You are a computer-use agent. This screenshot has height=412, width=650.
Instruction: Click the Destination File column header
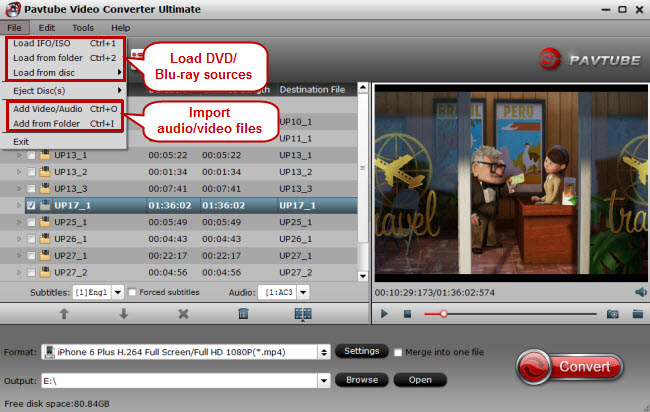click(312, 90)
